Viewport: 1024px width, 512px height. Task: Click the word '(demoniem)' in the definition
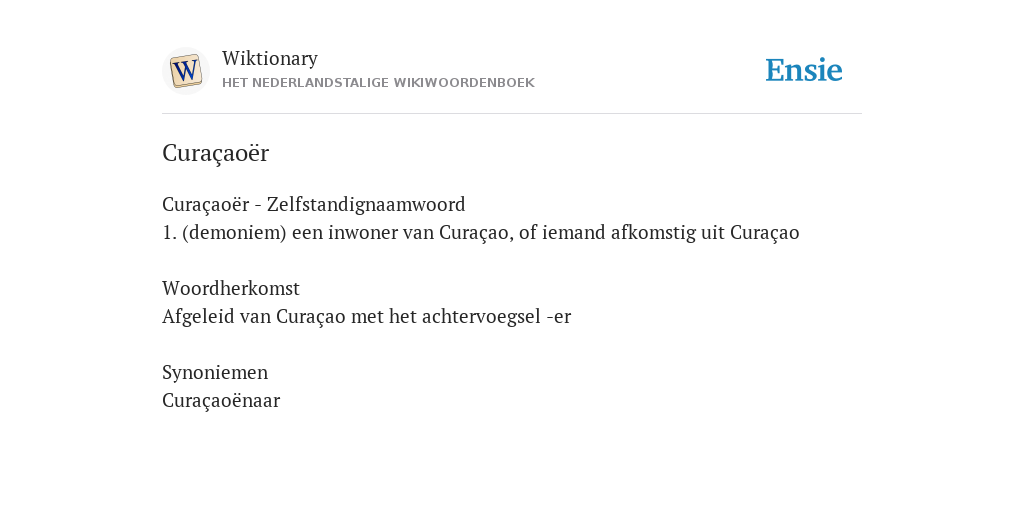click(234, 232)
